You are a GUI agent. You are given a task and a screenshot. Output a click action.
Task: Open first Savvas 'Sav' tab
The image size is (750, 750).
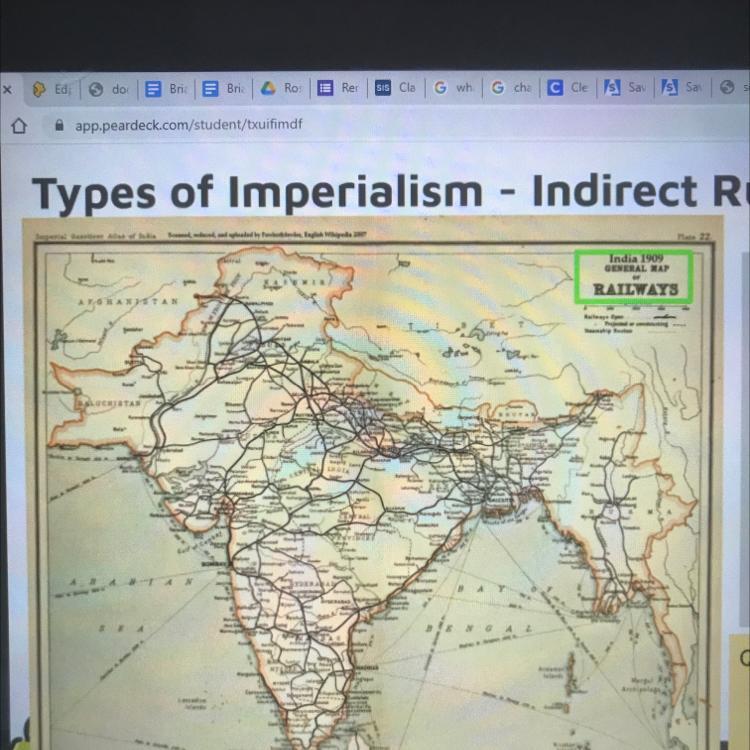pos(626,87)
